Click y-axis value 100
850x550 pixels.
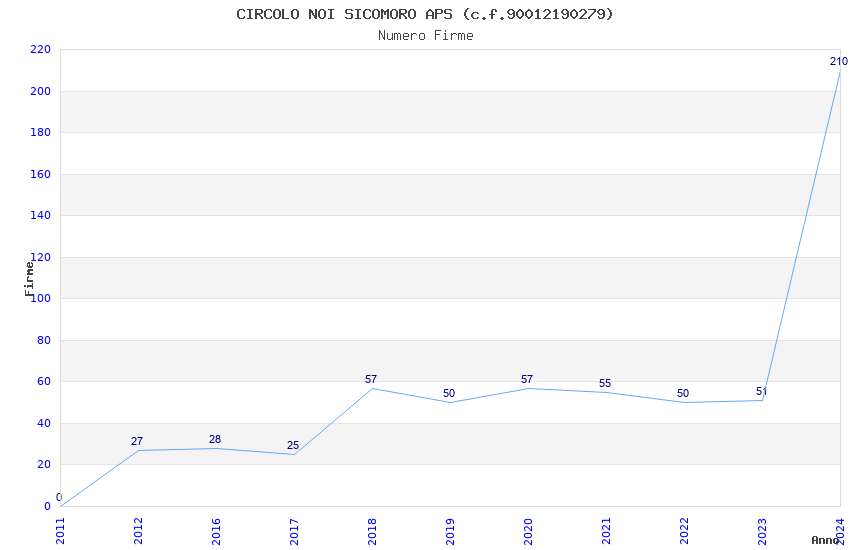[40, 298]
